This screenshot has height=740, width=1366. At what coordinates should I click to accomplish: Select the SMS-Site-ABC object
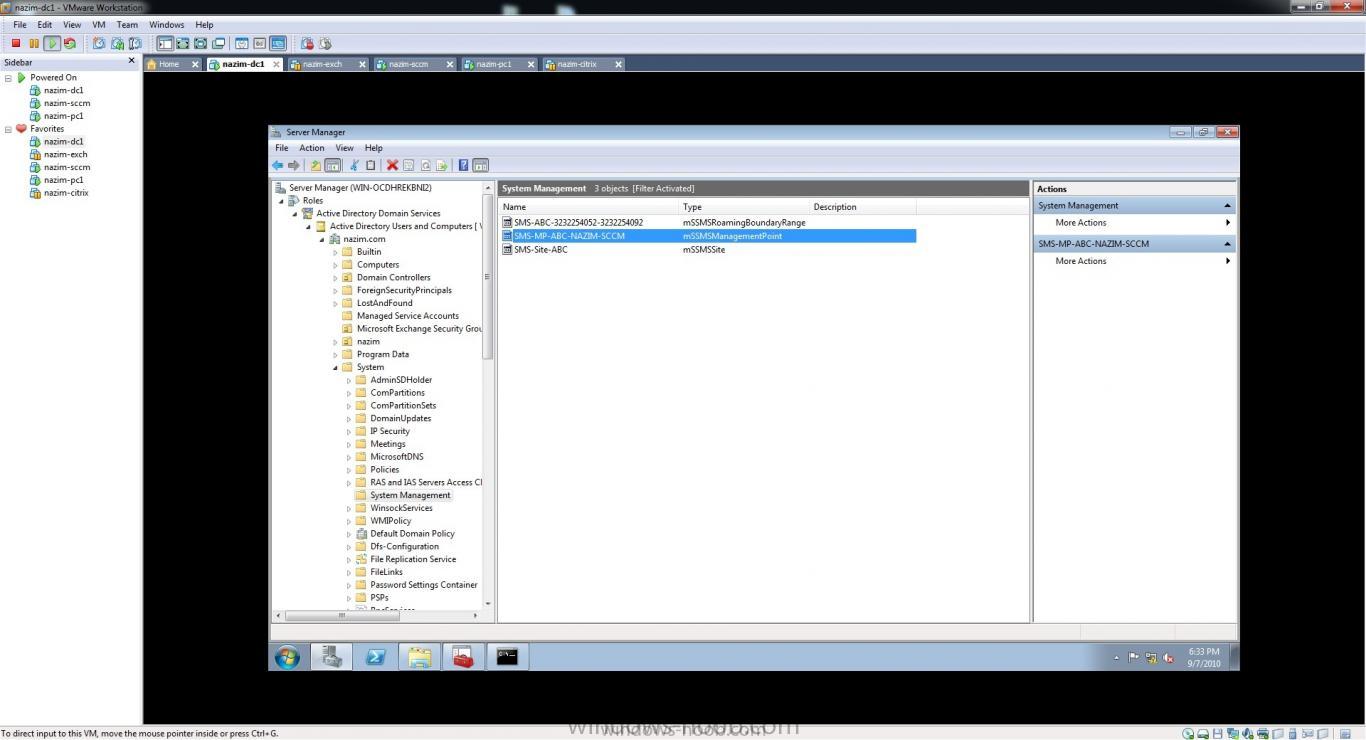coord(541,249)
